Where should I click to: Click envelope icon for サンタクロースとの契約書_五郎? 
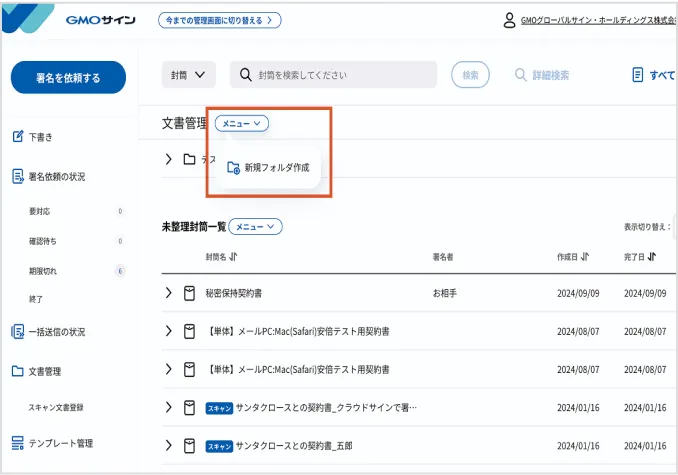[x=189, y=446]
